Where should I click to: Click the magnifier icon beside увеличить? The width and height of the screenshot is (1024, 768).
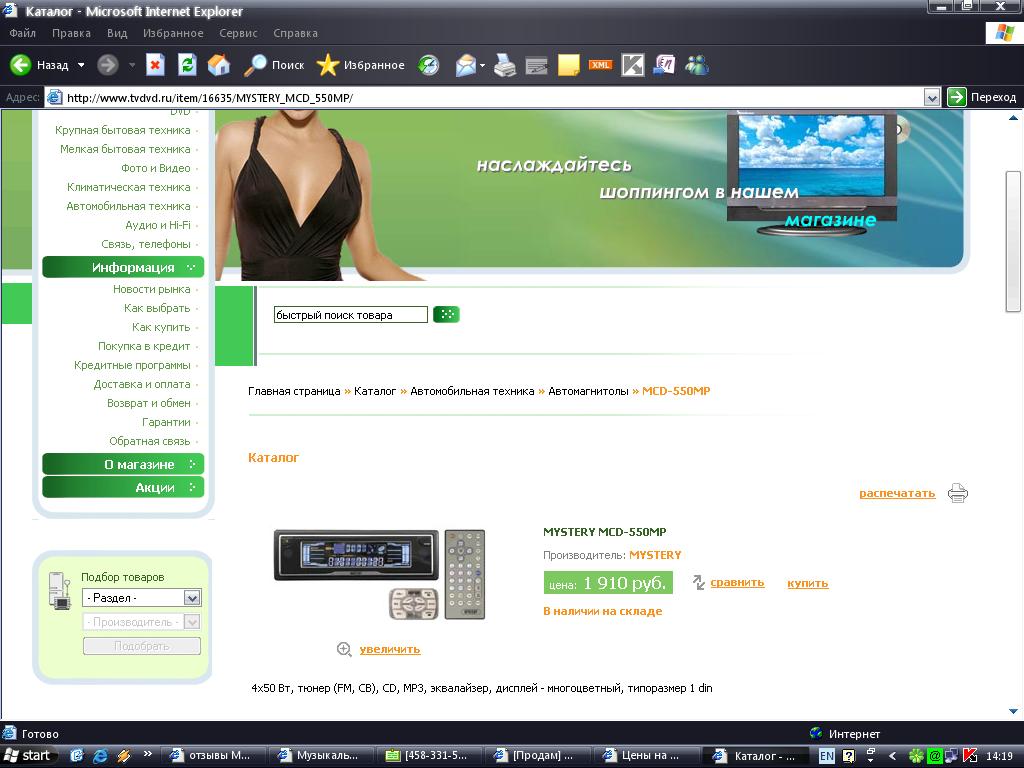click(x=344, y=648)
